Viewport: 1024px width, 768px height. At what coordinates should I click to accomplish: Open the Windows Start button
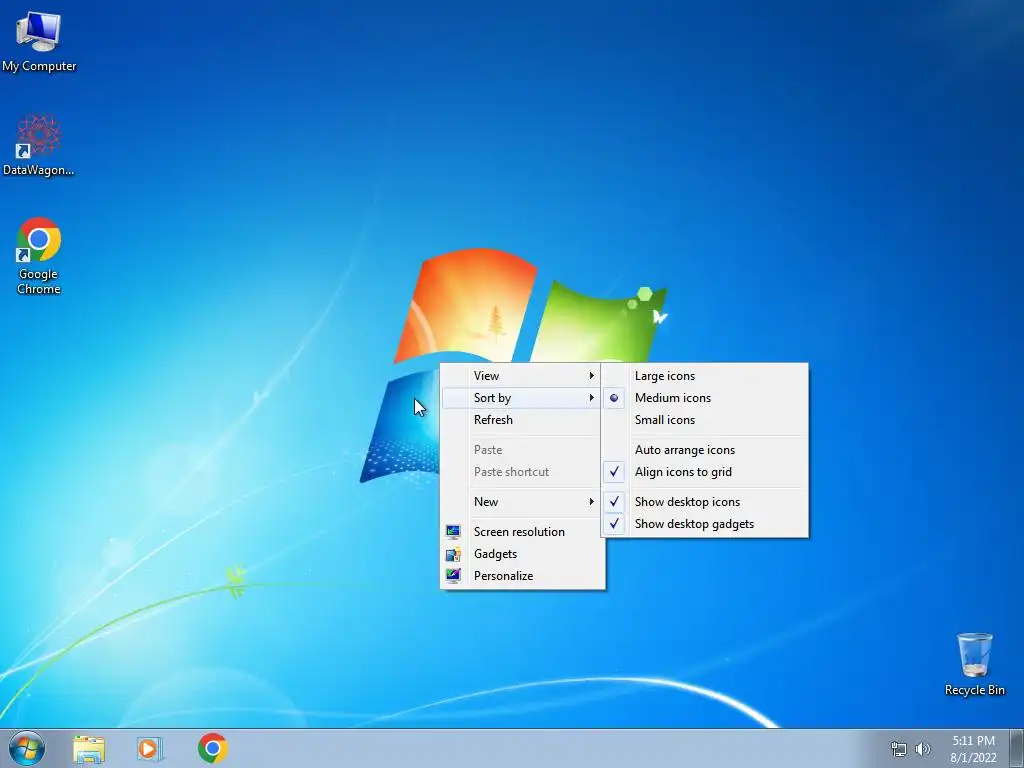pyautogui.click(x=27, y=748)
